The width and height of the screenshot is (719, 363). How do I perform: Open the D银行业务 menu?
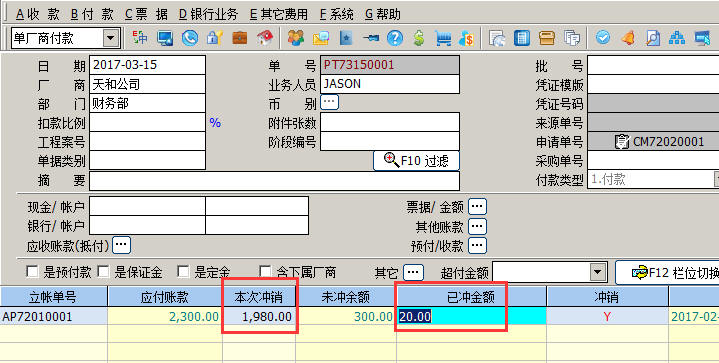click(208, 14)
